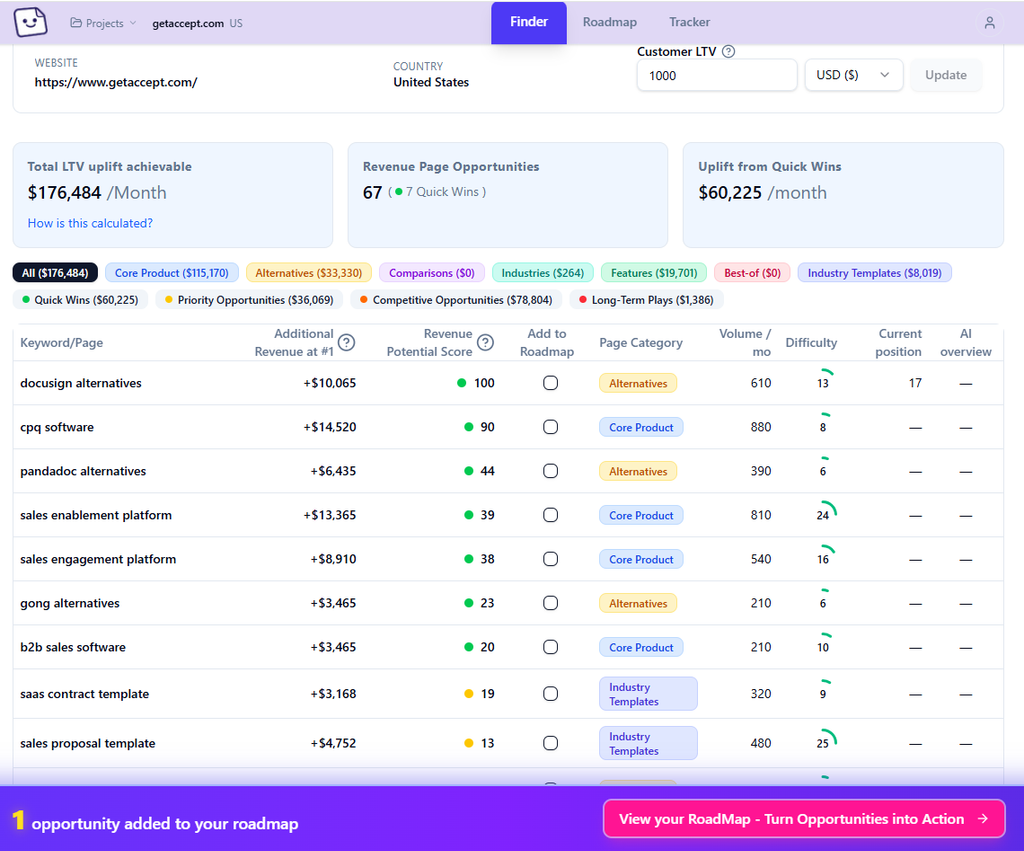Click View your RoadMap button
Image resolution: width=1024 pixels, height=851 pixels.
[804, 819]
